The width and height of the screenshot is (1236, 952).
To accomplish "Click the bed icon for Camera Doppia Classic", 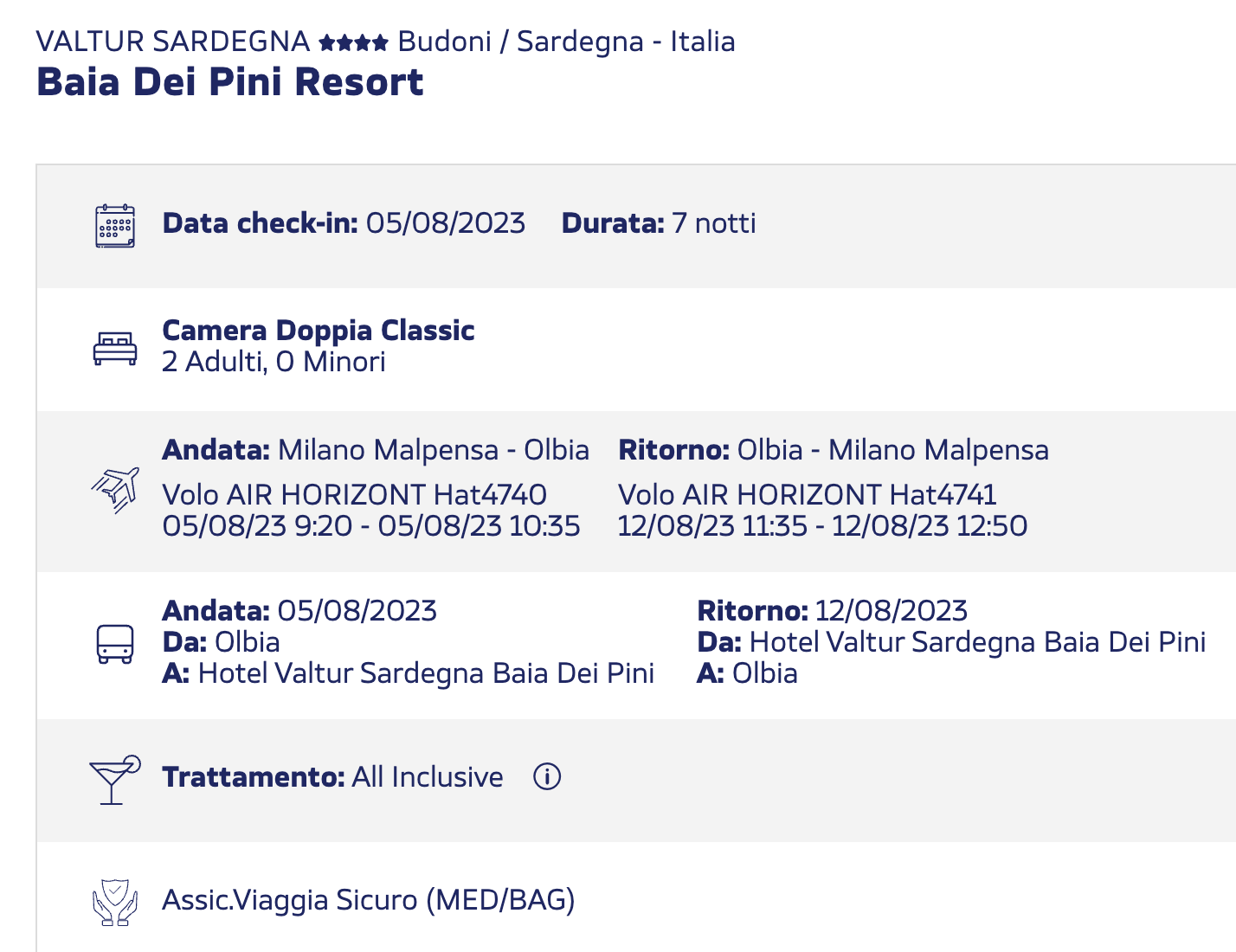I will click(115, 348).
